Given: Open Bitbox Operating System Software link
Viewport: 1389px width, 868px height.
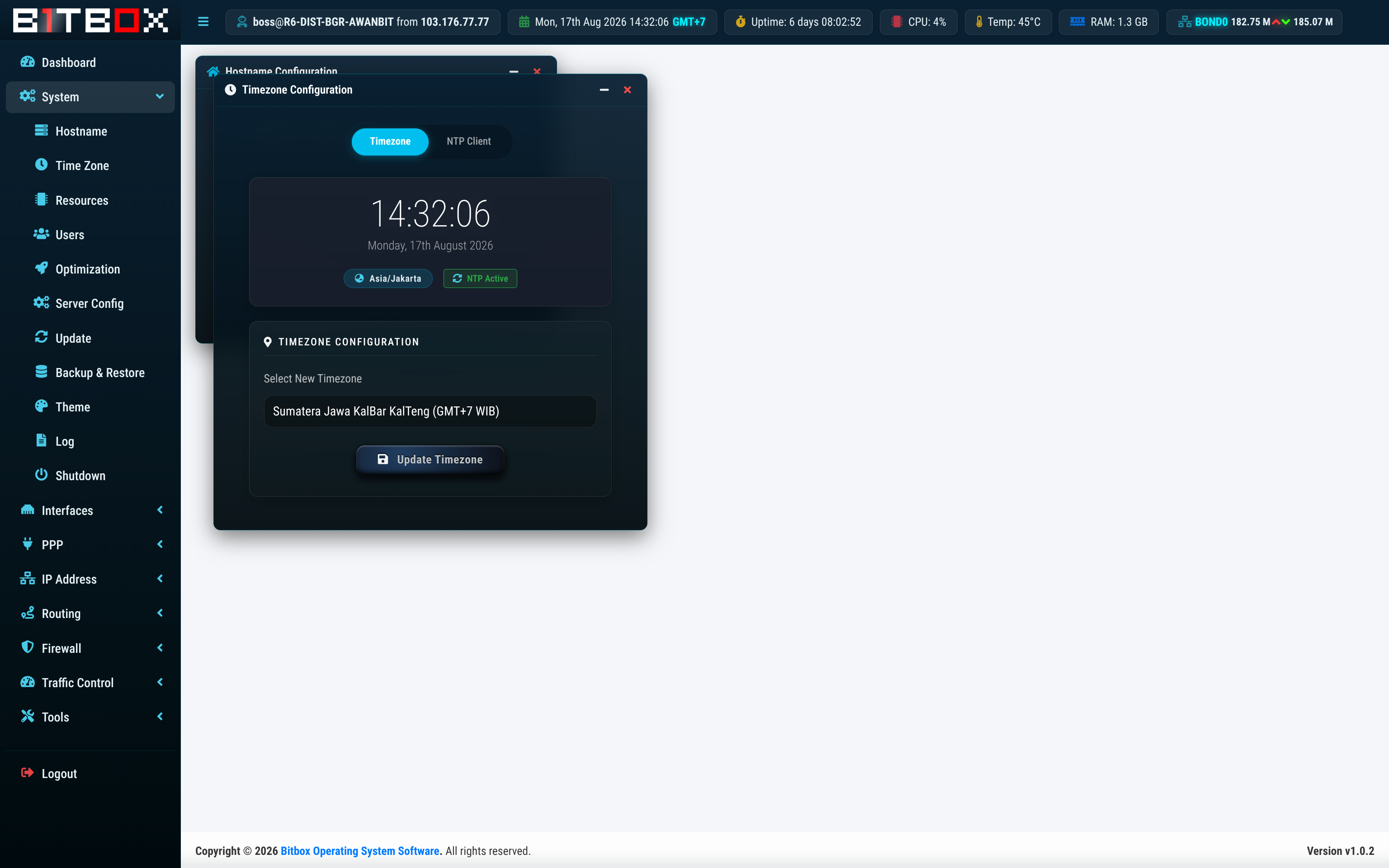Looking at the screenshot, I should 360,851.
